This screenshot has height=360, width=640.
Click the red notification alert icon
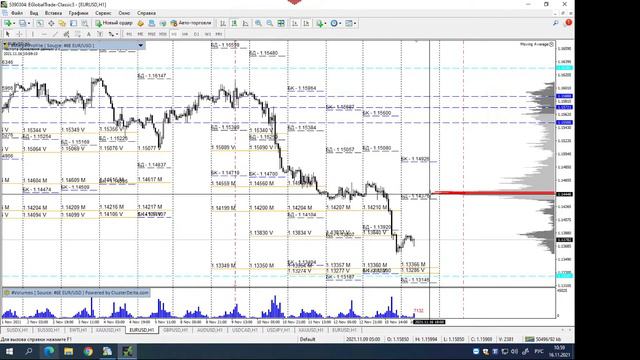[568, 23]
